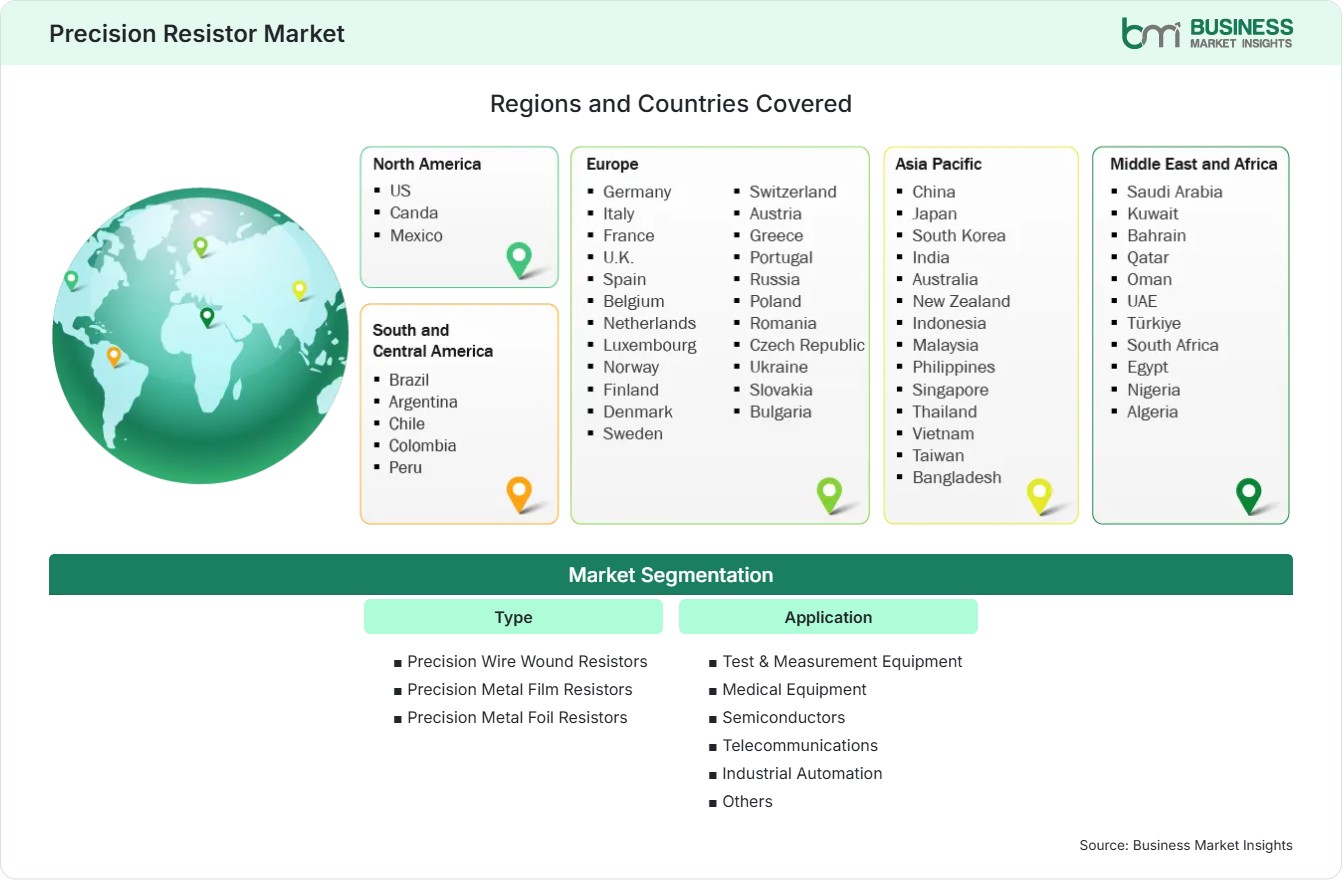The image size is (1342, 880).
Task: Select "Semiconductors" application
Action: (784, 717)
